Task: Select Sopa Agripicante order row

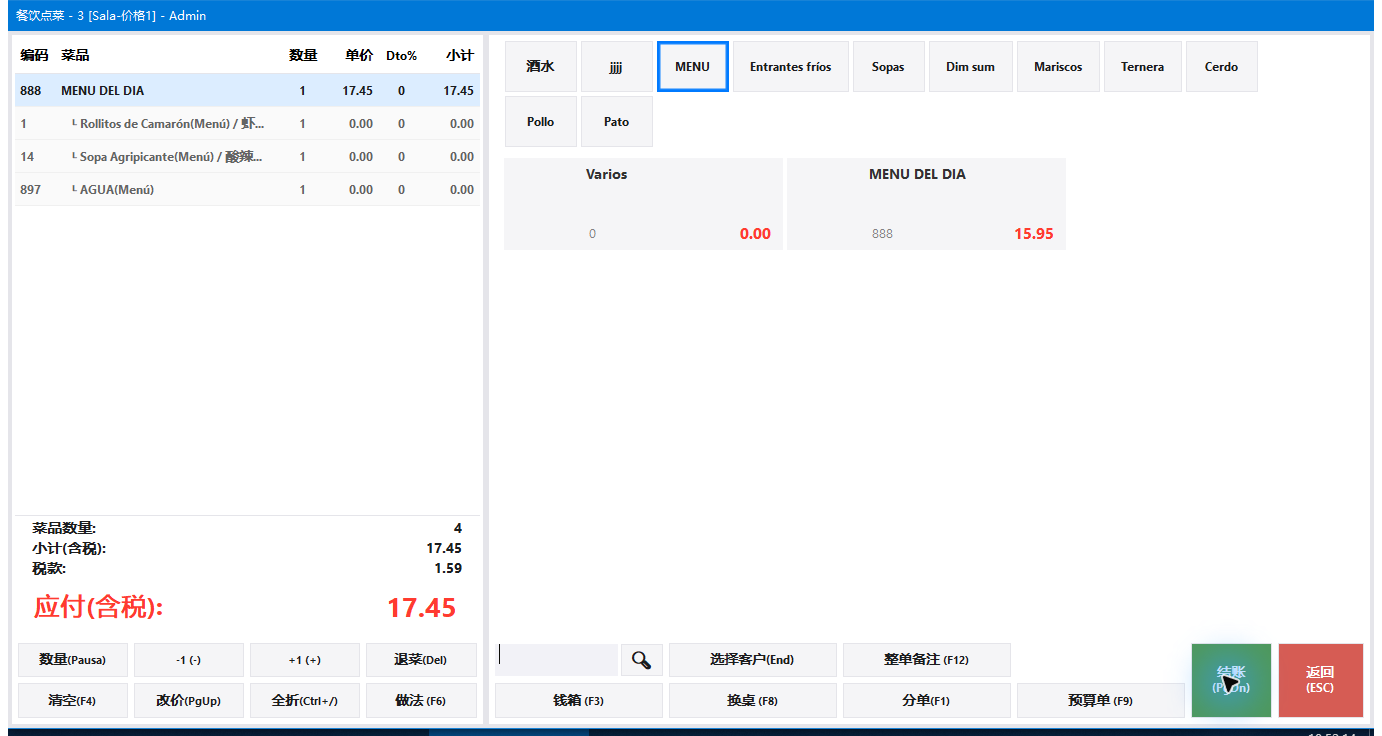Action: click(x=247, y=157)
